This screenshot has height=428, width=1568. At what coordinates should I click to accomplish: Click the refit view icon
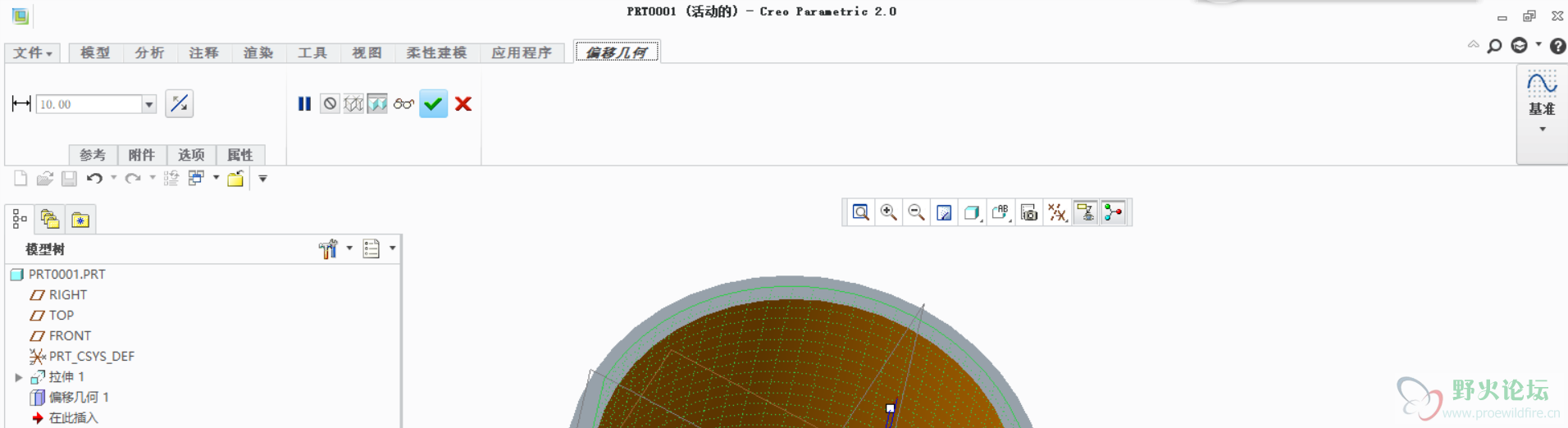[860, 212]
